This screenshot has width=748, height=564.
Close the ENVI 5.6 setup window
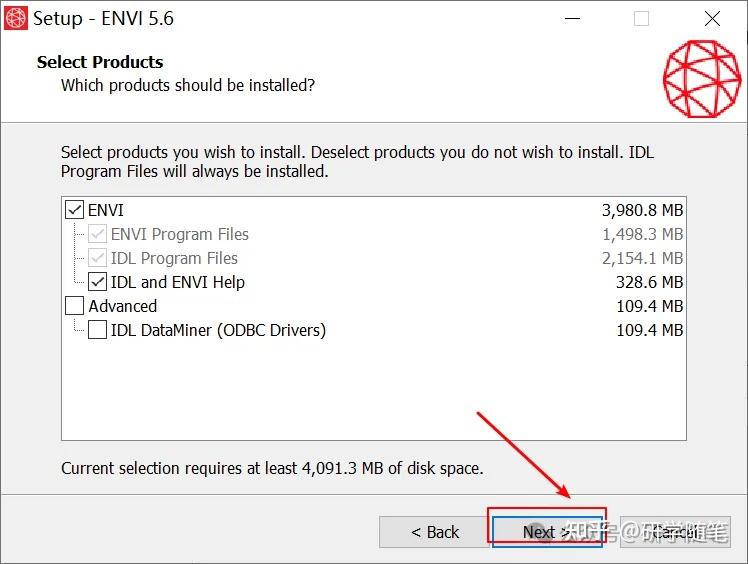pos(712,18)
